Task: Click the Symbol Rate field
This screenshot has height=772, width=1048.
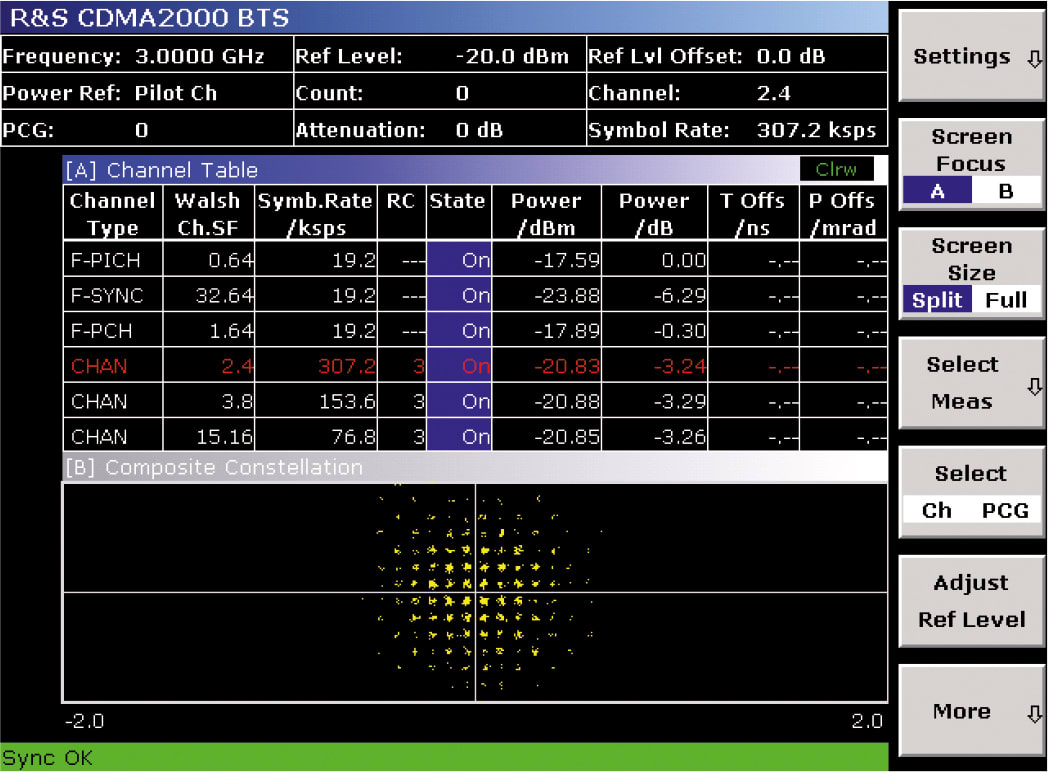Action: click(735, 129)
